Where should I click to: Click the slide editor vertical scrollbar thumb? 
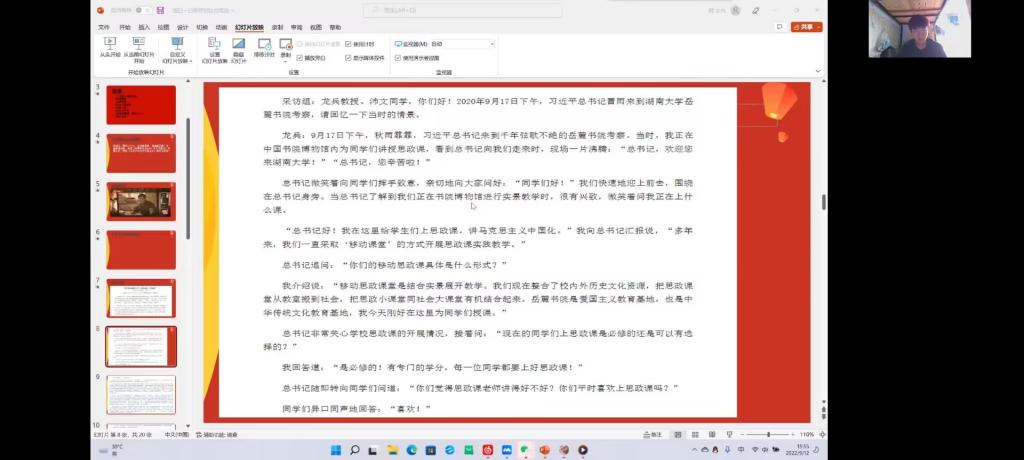[x=823, y=202]
